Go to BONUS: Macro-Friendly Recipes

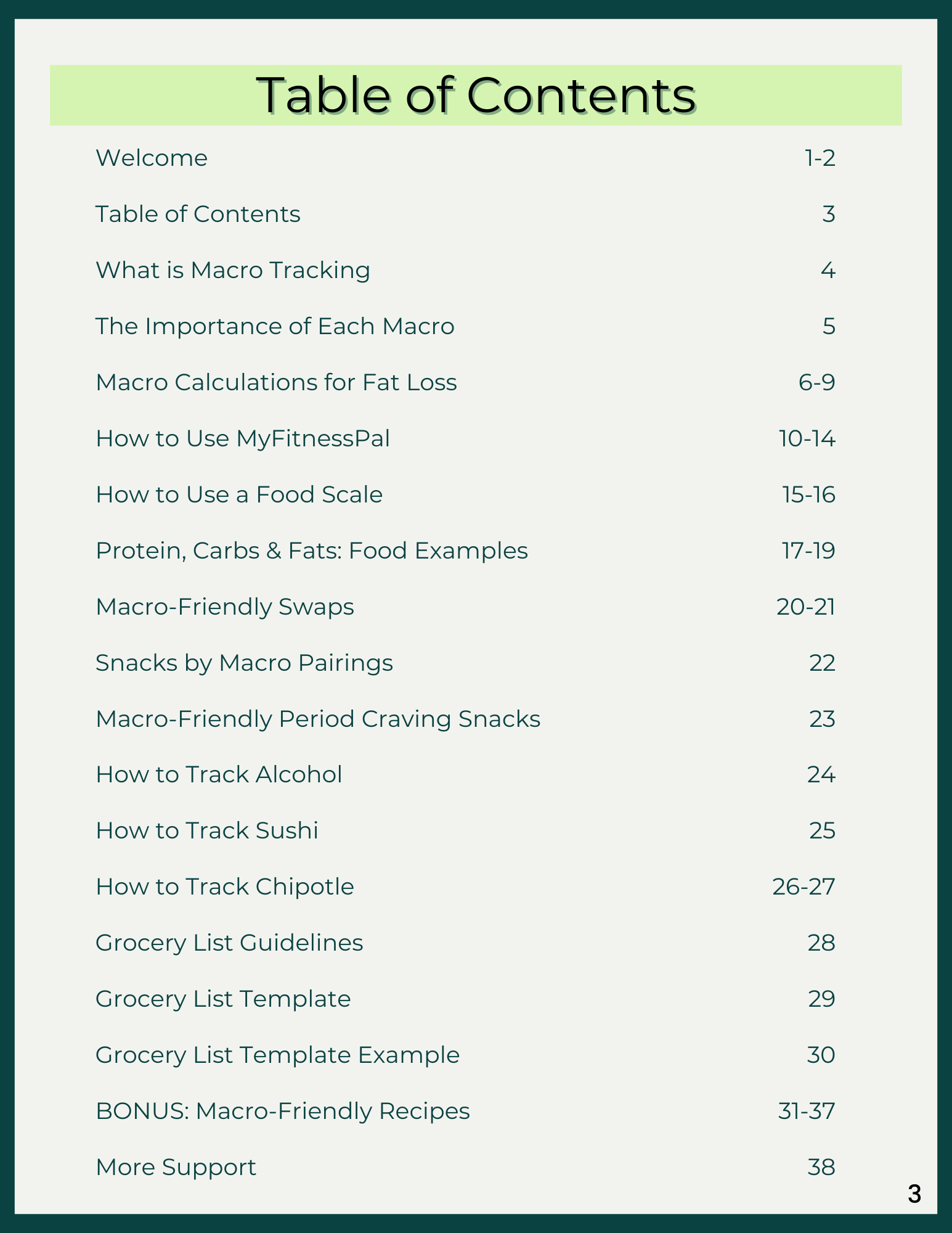pyautogui.click(x=283, y=1112)
